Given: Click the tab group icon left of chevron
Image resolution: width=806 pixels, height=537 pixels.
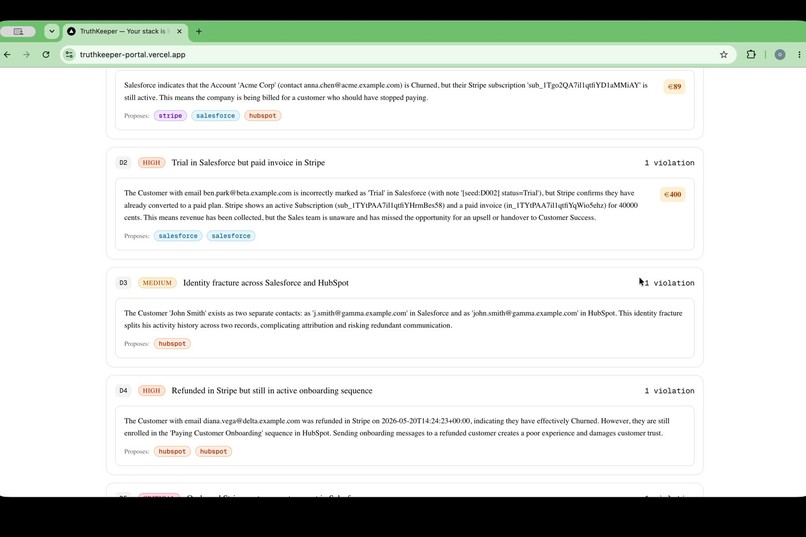Looking at the screenshot, I should tap(18, 31).
